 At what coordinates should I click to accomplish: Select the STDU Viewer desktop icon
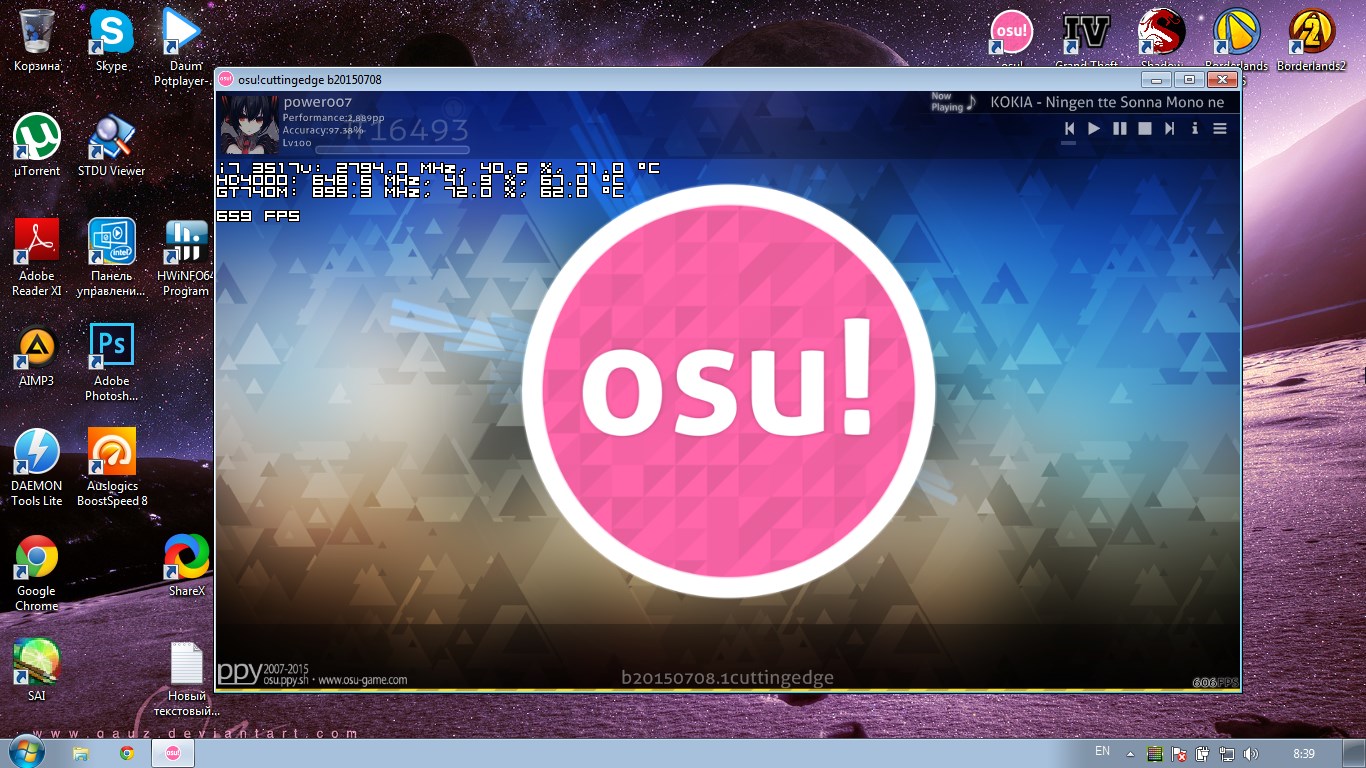coord(111,145)
